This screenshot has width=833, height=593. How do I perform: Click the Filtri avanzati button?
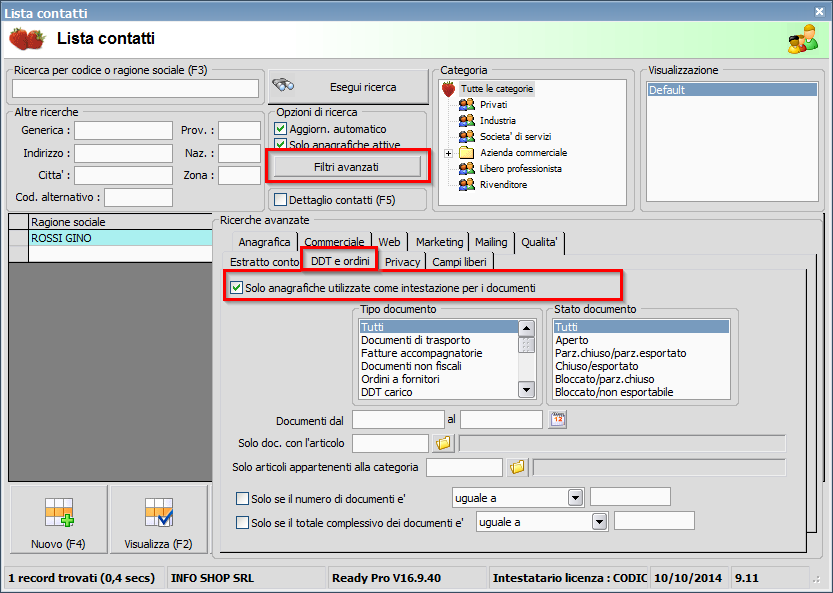point(347,167)
